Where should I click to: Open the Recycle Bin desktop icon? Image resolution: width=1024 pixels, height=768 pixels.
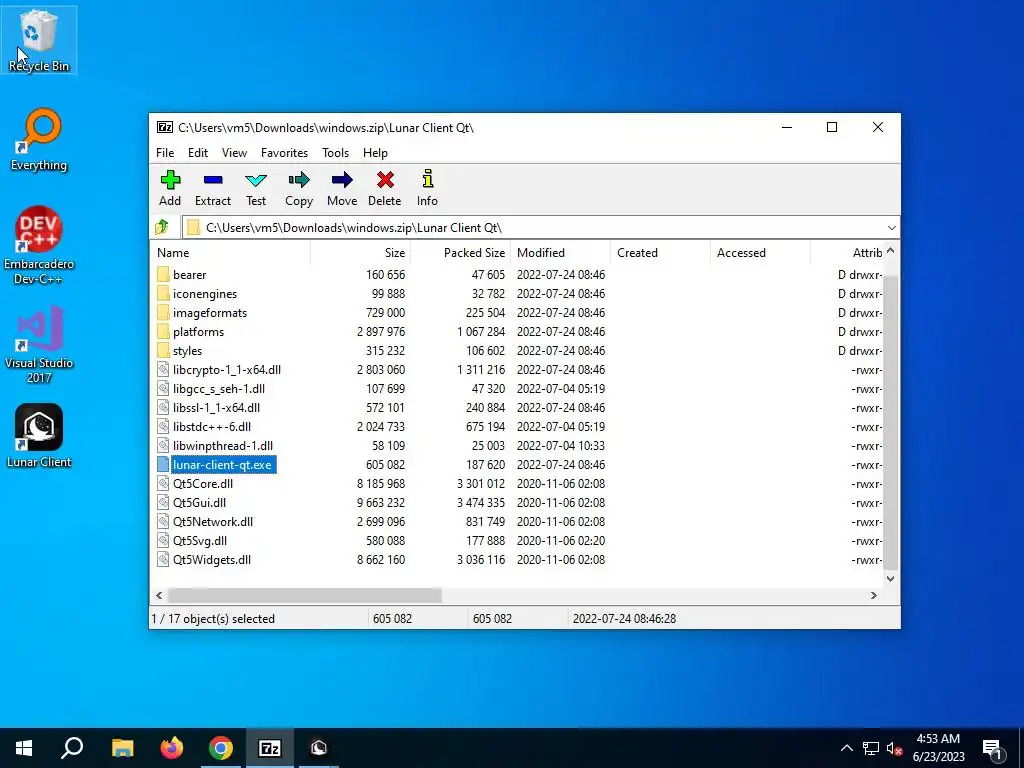(39, 40)
